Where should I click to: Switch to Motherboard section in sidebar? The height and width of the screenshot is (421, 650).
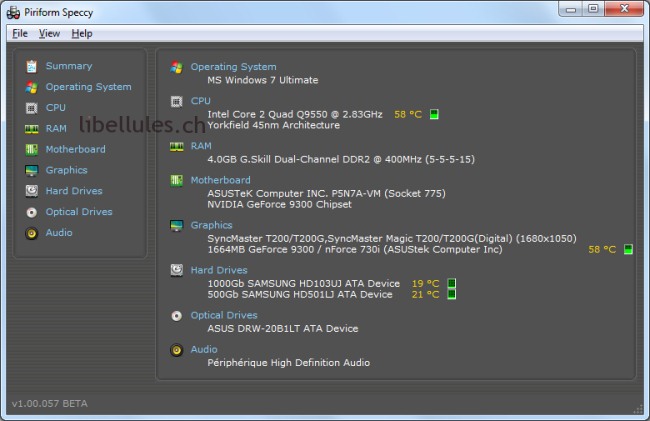(75, 150)
